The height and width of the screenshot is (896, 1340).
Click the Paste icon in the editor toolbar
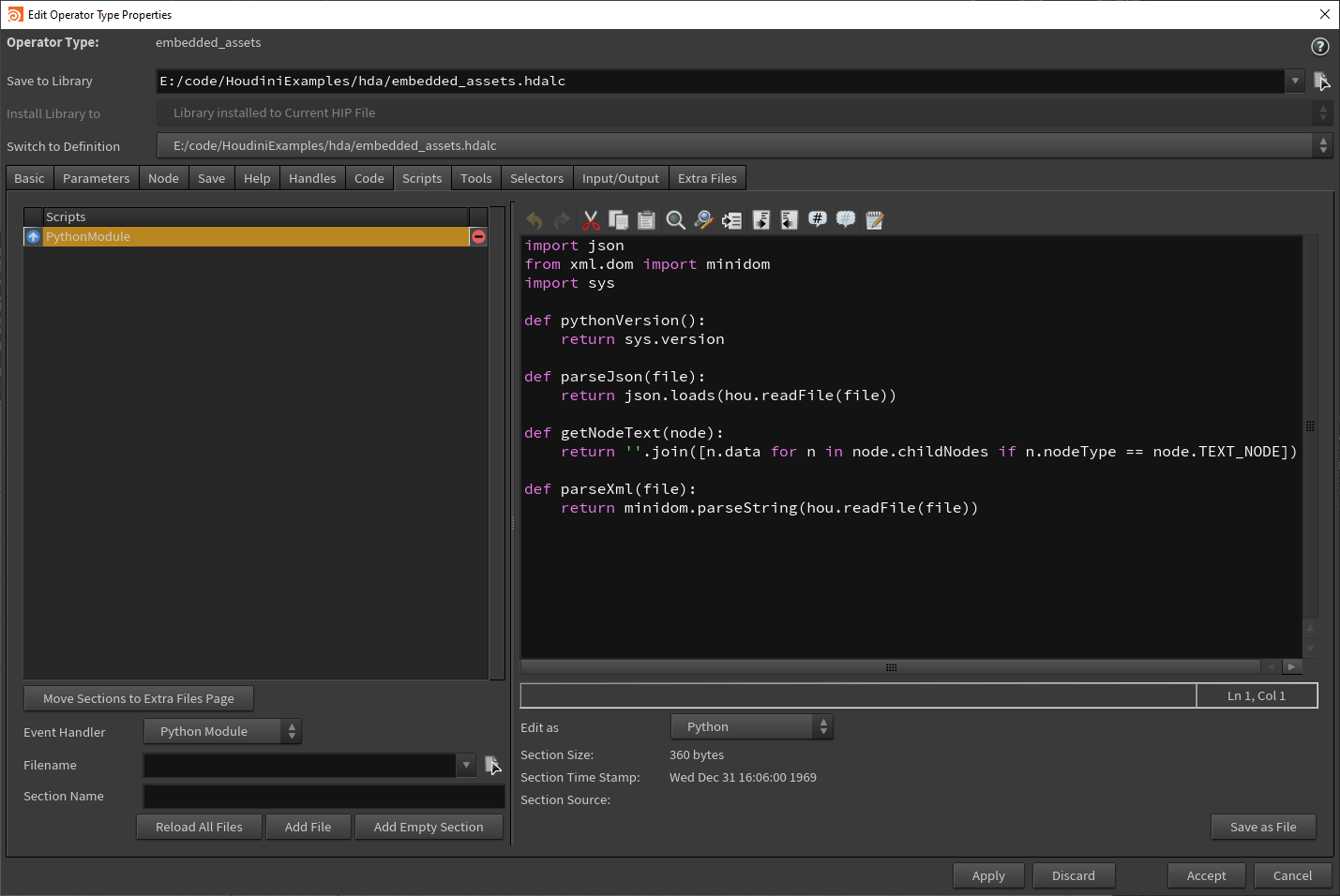pos(646,219)
